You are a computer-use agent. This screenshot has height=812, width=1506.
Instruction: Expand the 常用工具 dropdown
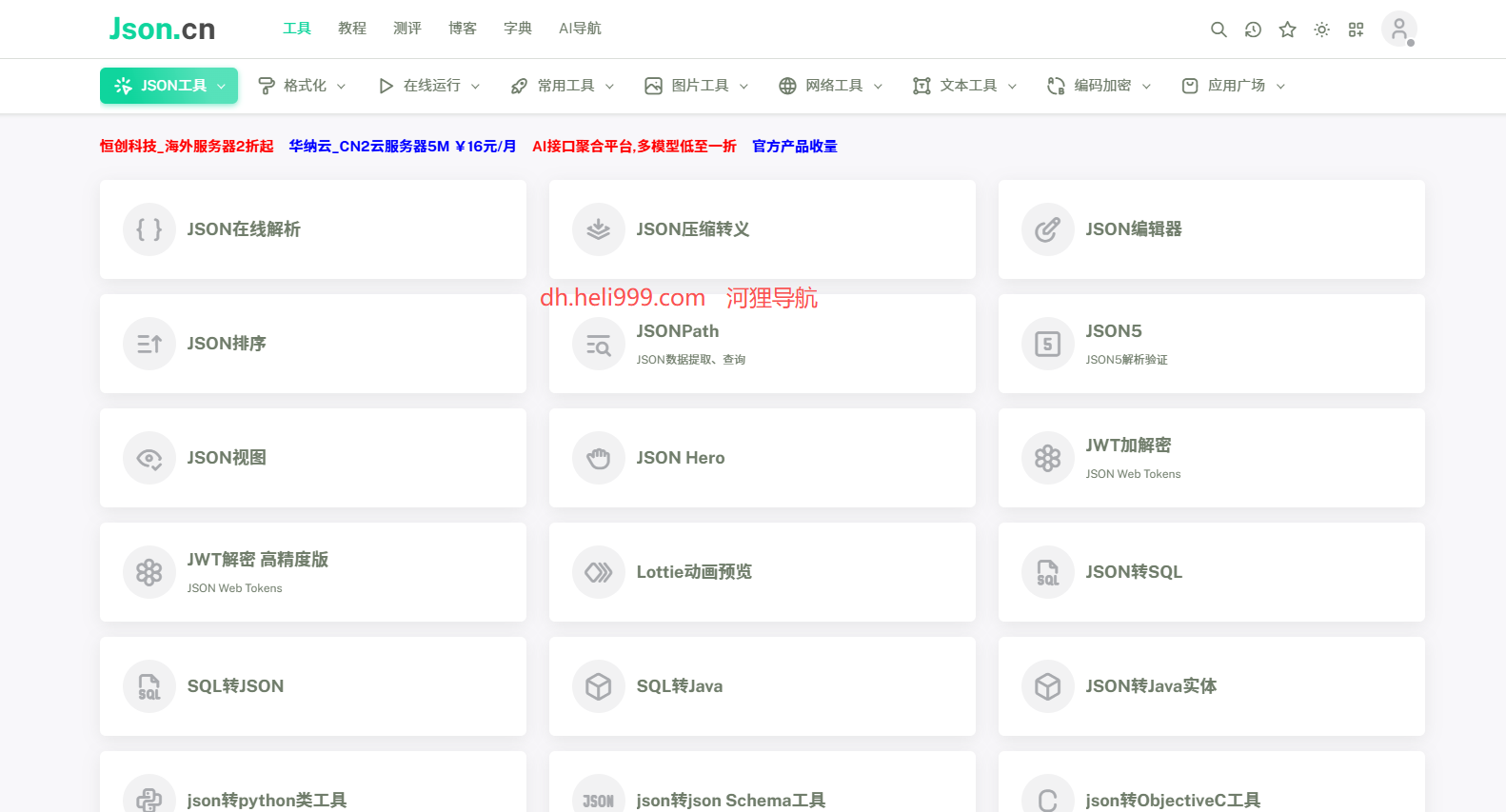[x=563, y=86]
